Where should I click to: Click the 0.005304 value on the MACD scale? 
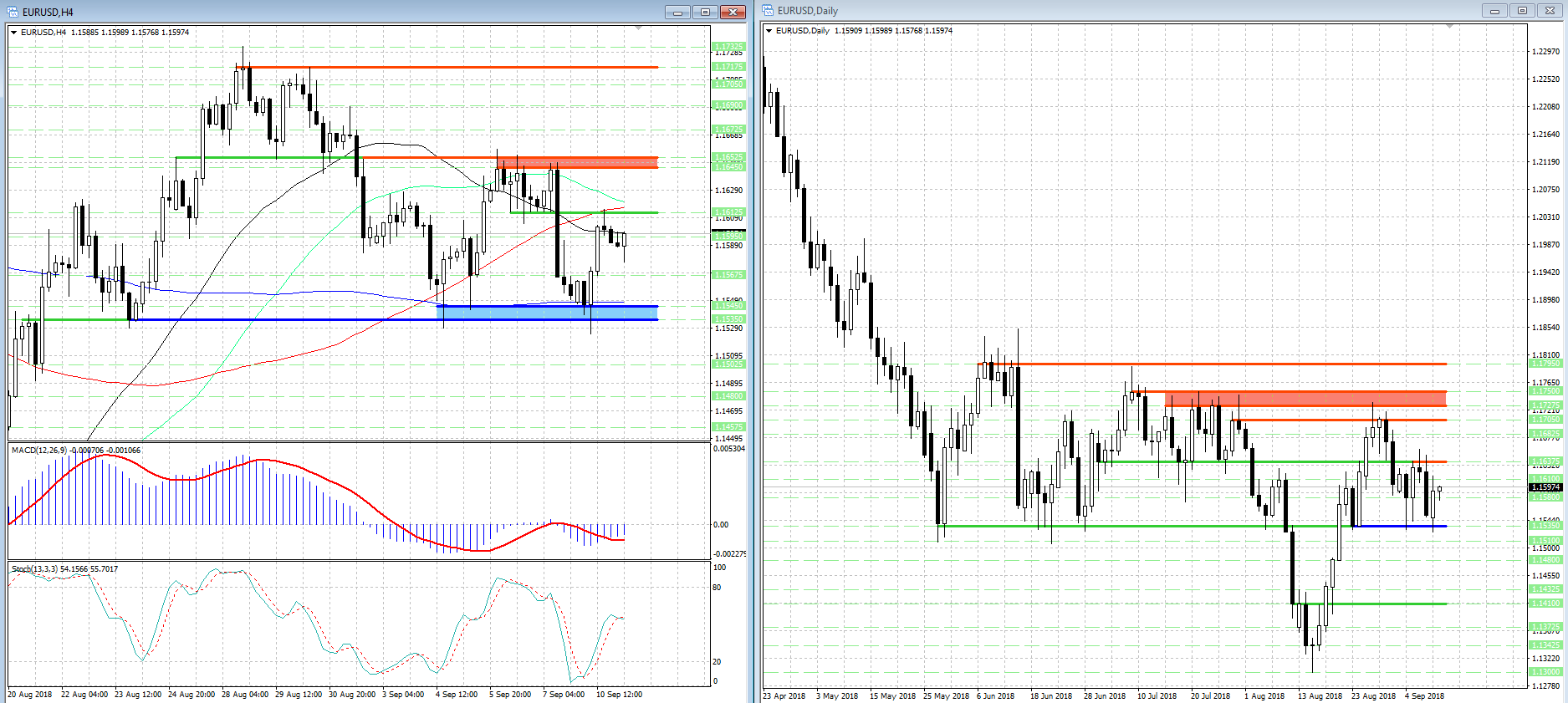tap(728, 449)
